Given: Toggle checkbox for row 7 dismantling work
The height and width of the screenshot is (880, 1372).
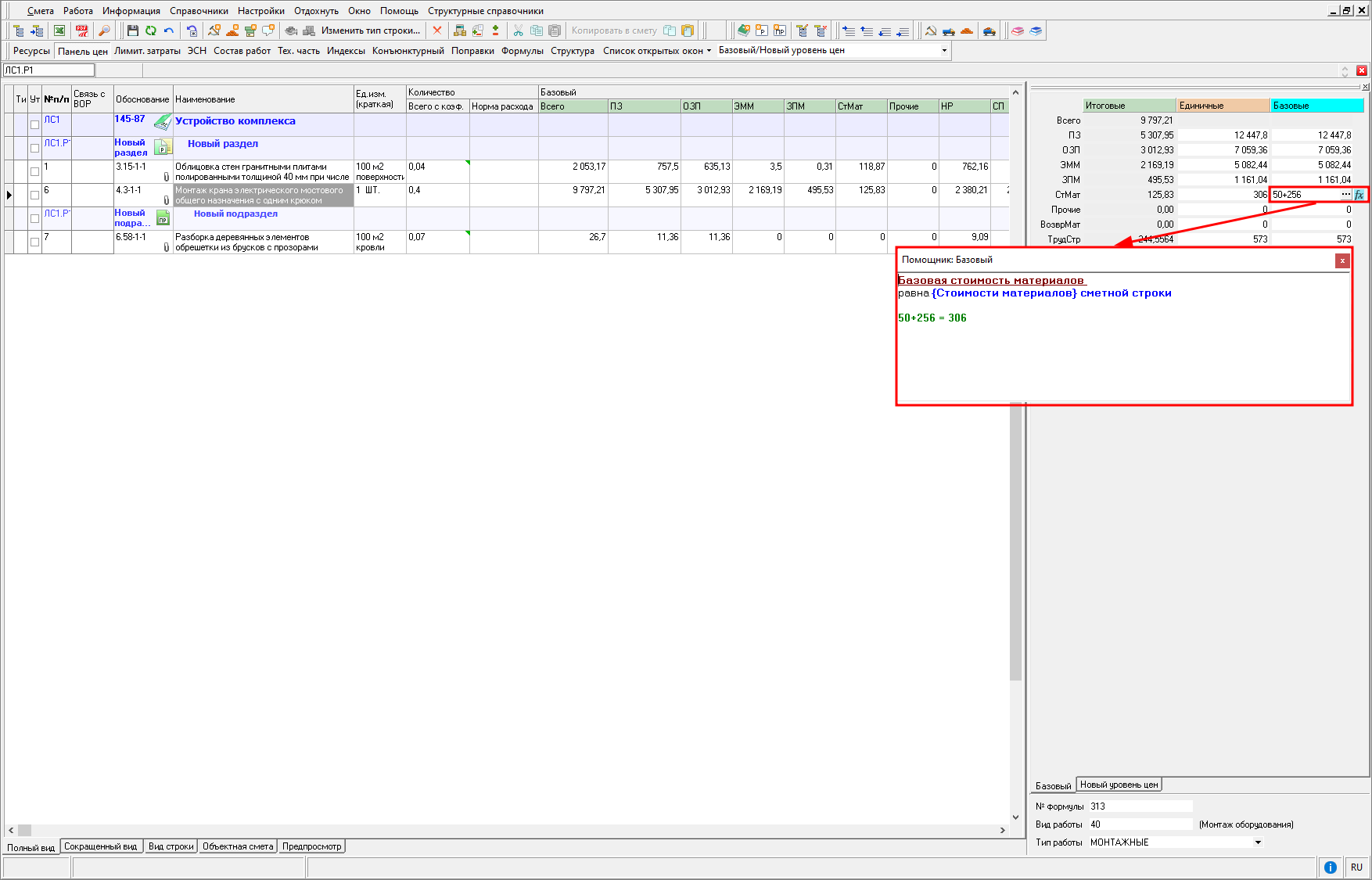Looking at the screenshot, I should (34, 242).
